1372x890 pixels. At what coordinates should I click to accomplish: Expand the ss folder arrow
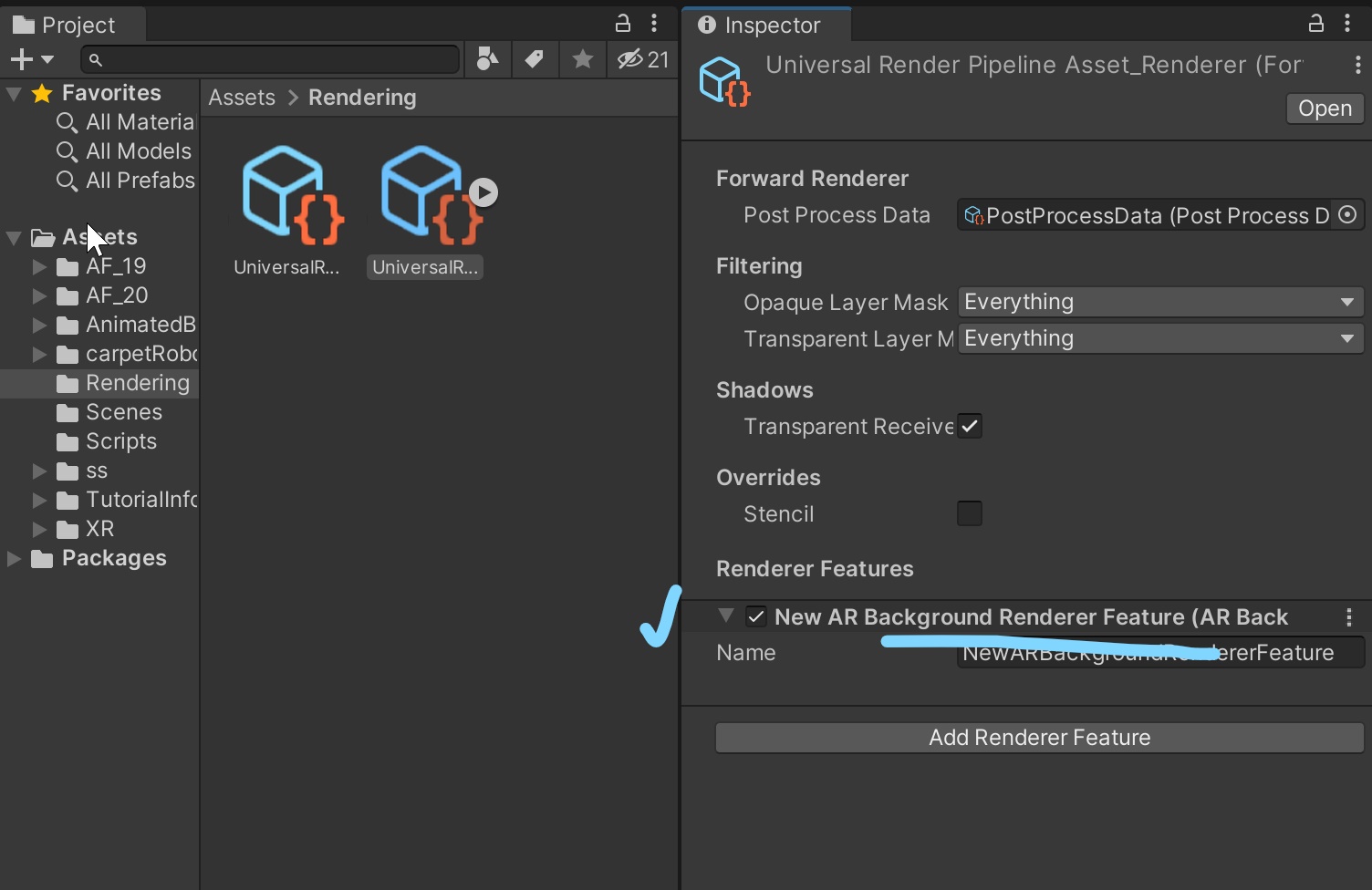coord(39,471)
